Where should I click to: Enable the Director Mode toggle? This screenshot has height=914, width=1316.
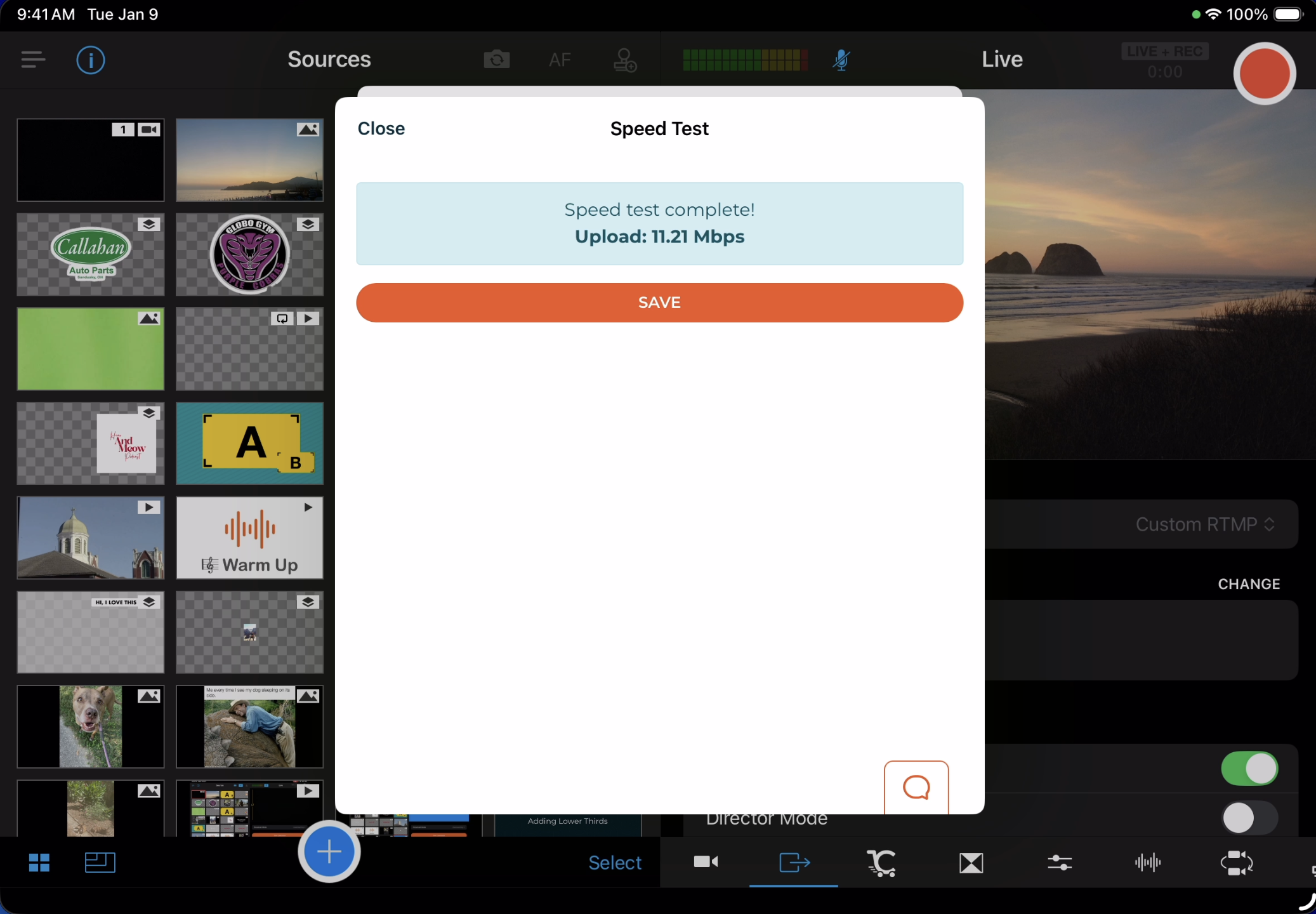[x=1249, y=818]
